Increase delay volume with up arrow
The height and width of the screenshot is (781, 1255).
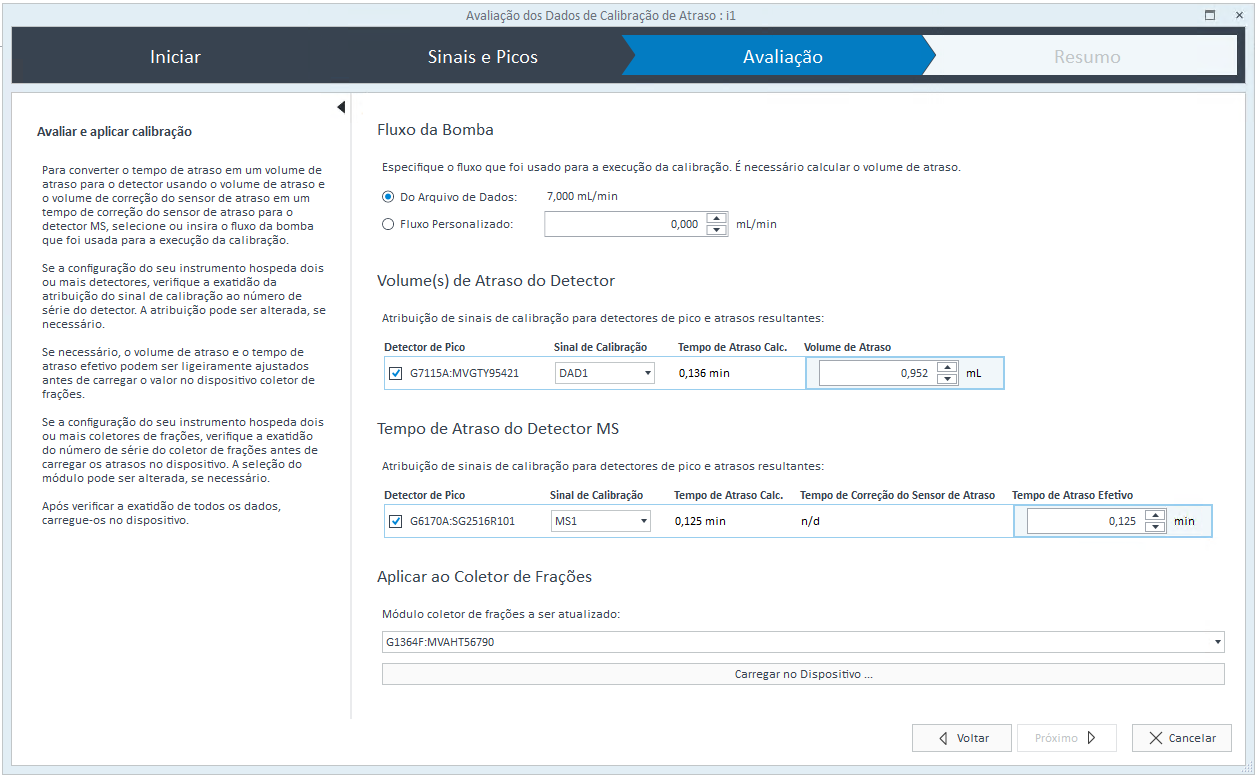point(948,368)
